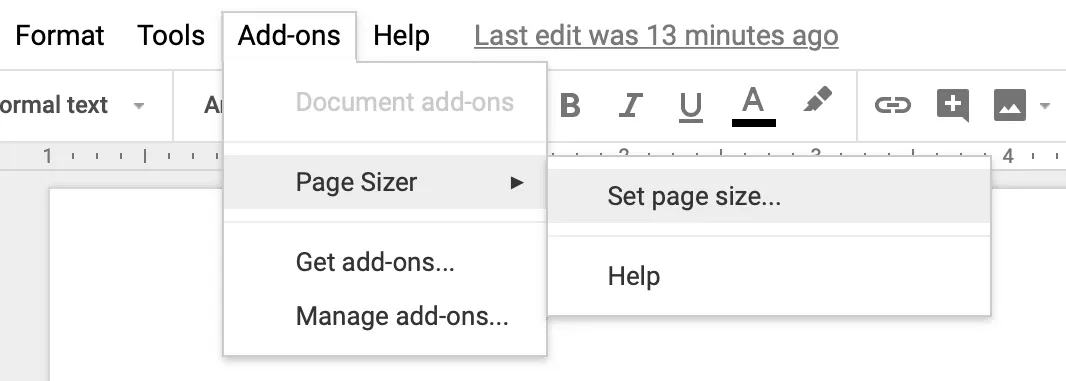Select the highlight color marker icon

click(817, 100)
